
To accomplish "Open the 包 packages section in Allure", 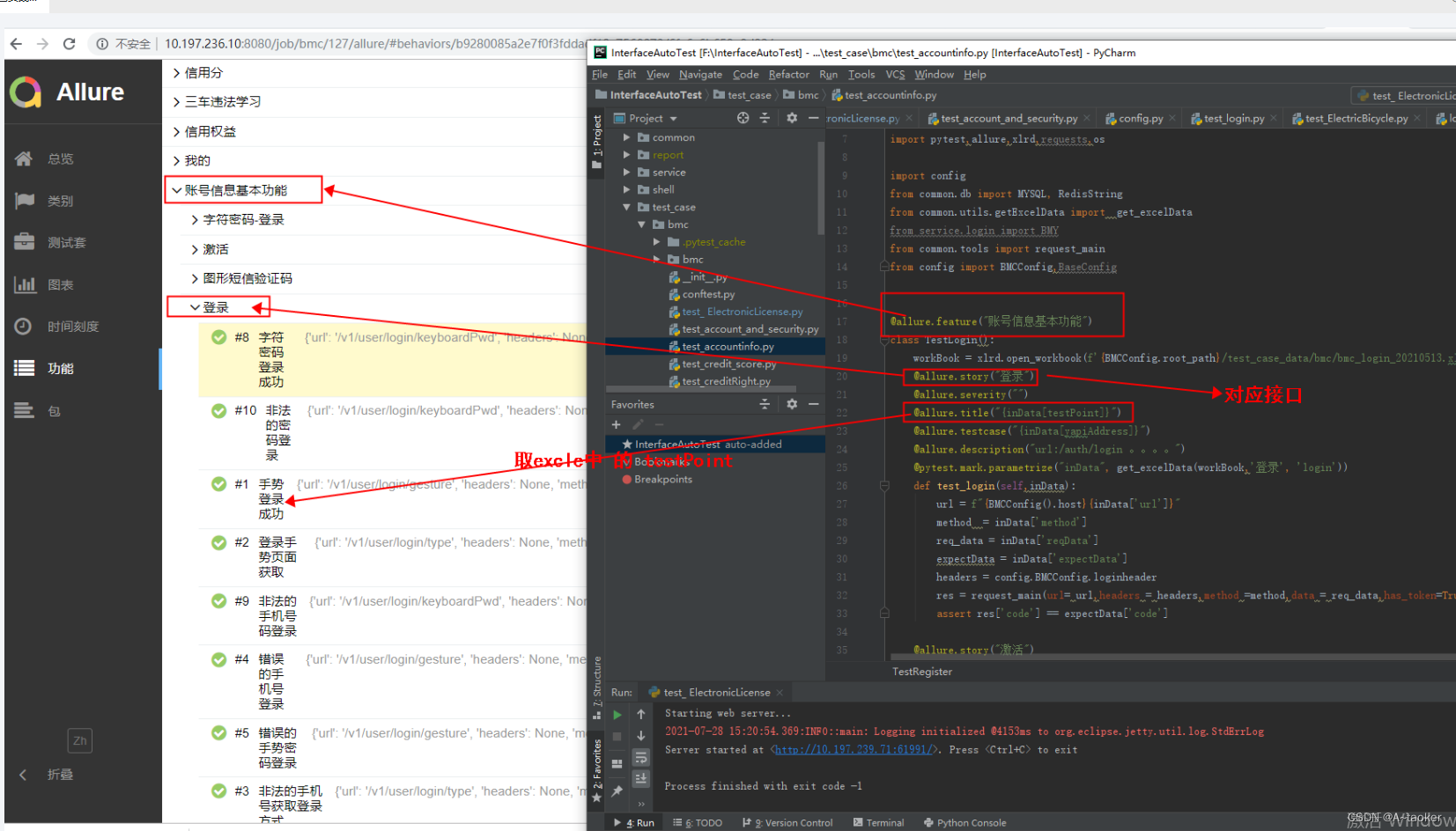I will [x=55, y=410].
